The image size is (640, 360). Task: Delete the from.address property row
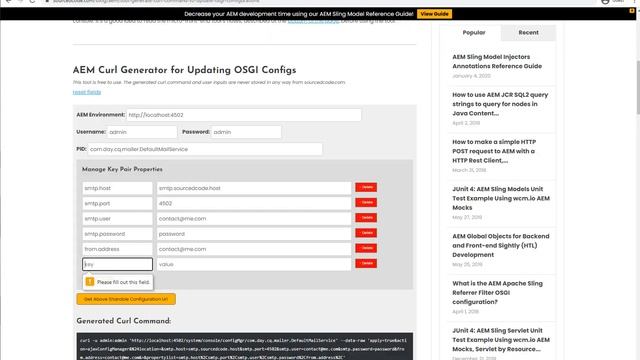point(366,248)
